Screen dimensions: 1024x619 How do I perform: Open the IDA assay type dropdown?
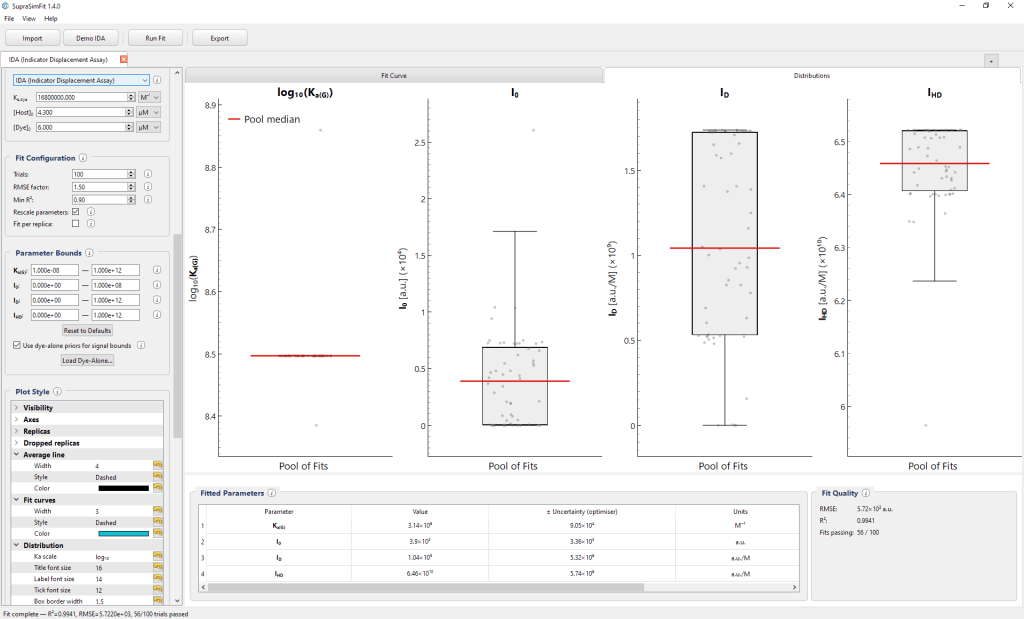(82, 80)
